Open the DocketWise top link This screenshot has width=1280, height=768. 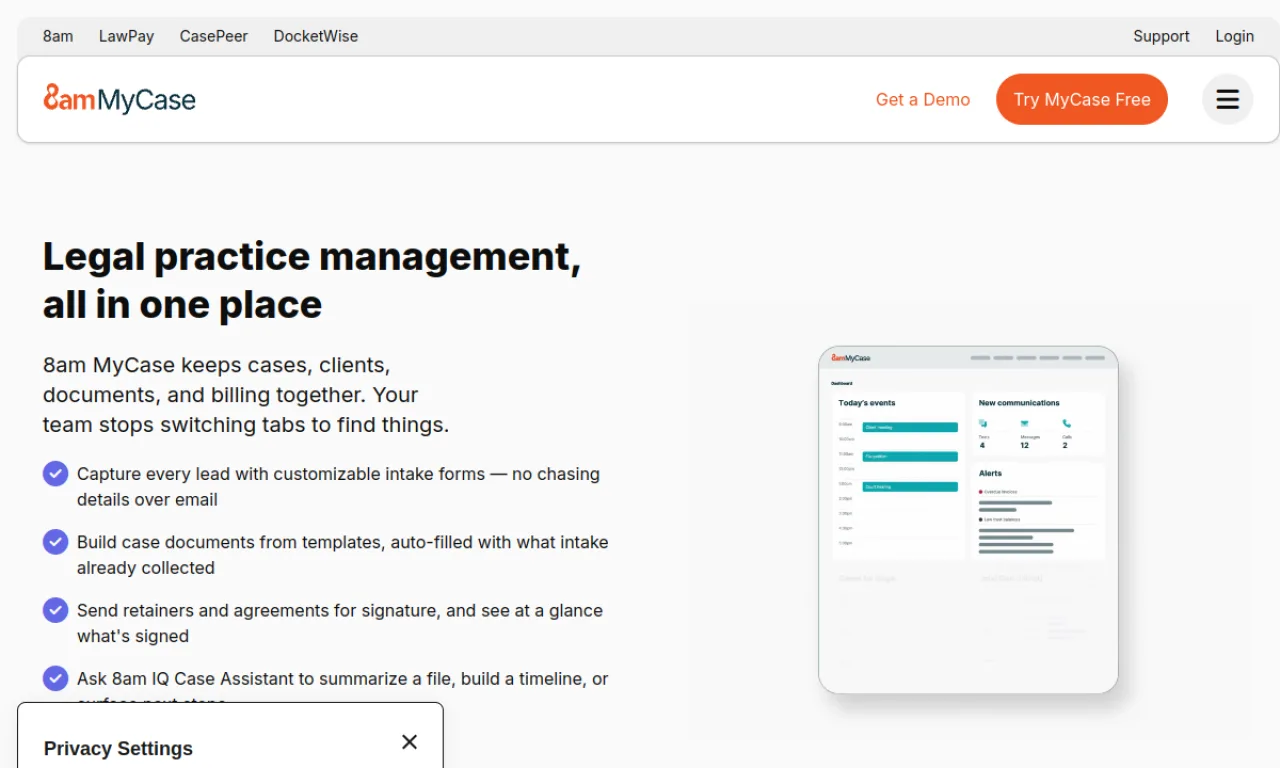pyautogui.click(x=316, y=36)
